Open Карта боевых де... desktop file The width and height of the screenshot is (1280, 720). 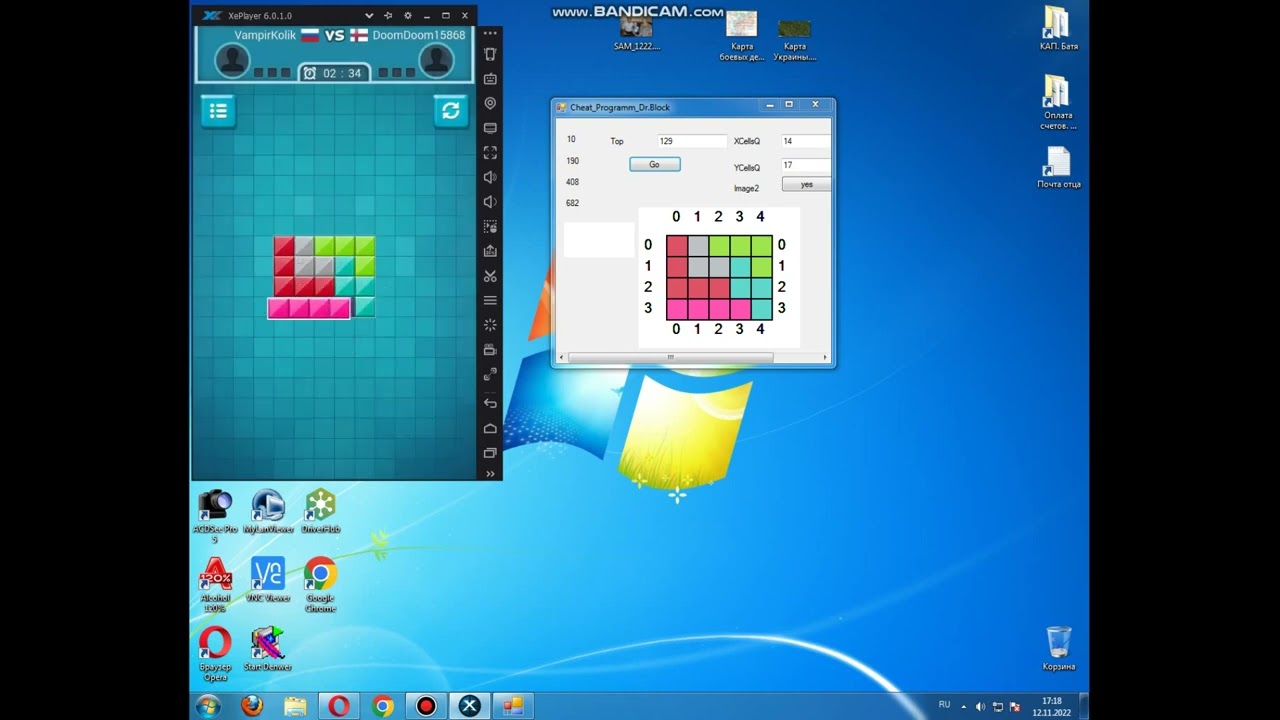coord(742,35)
